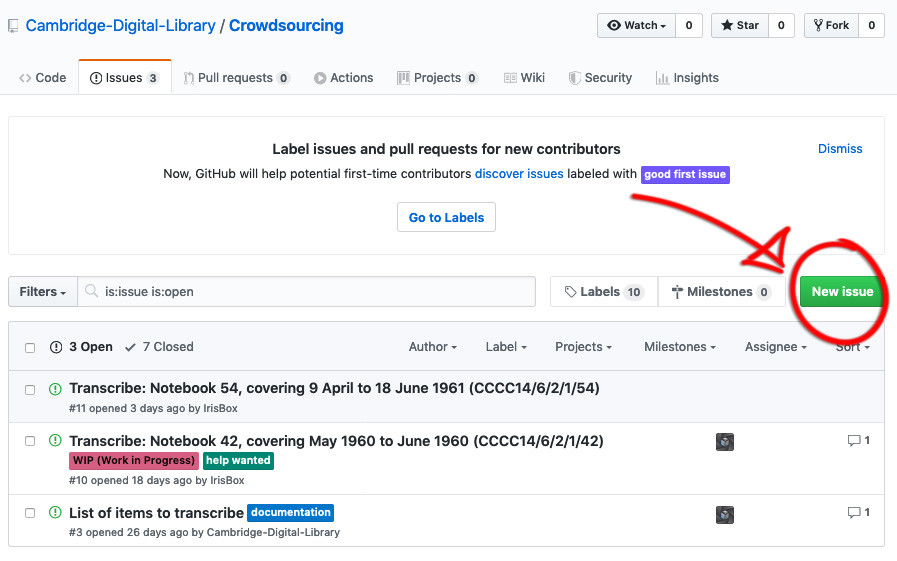The image size is (897, 561).
Task: Open the Transcribe Notebook 54 issue
Action: 334,388
